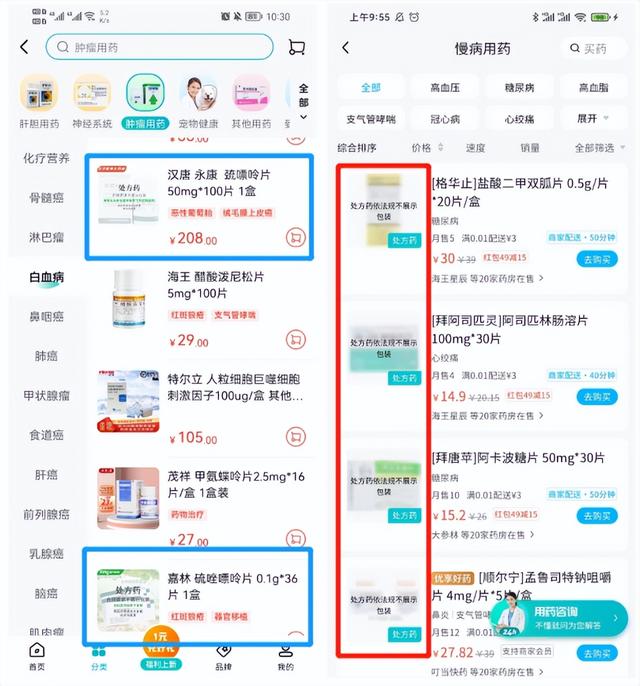
Task: Add 海王 醋酸泼尼松片 to cart
Action: [x=296, y=340]
